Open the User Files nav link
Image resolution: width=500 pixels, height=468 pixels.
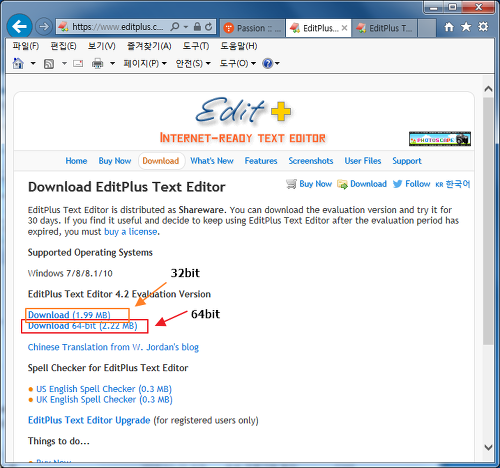[363, 161]
